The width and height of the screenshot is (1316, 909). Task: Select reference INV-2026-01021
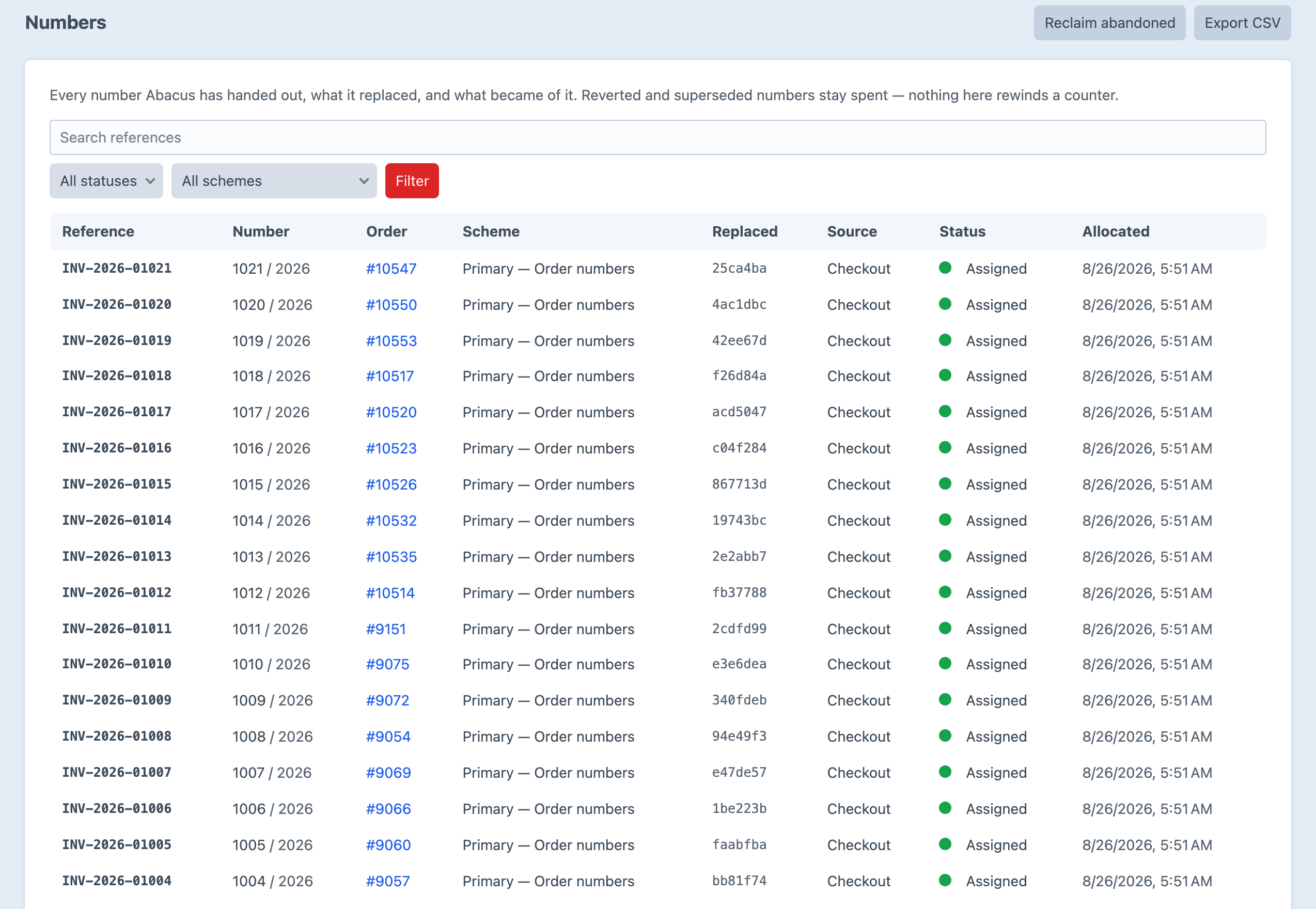coord(117,268)
